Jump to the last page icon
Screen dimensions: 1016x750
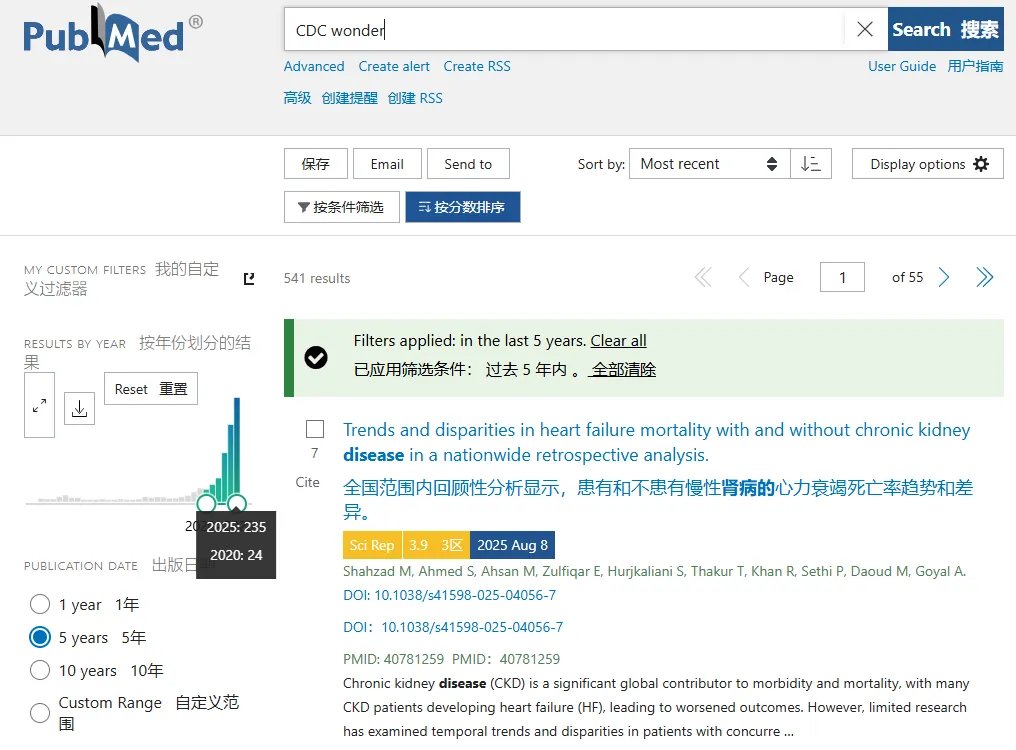pos(985,277)
